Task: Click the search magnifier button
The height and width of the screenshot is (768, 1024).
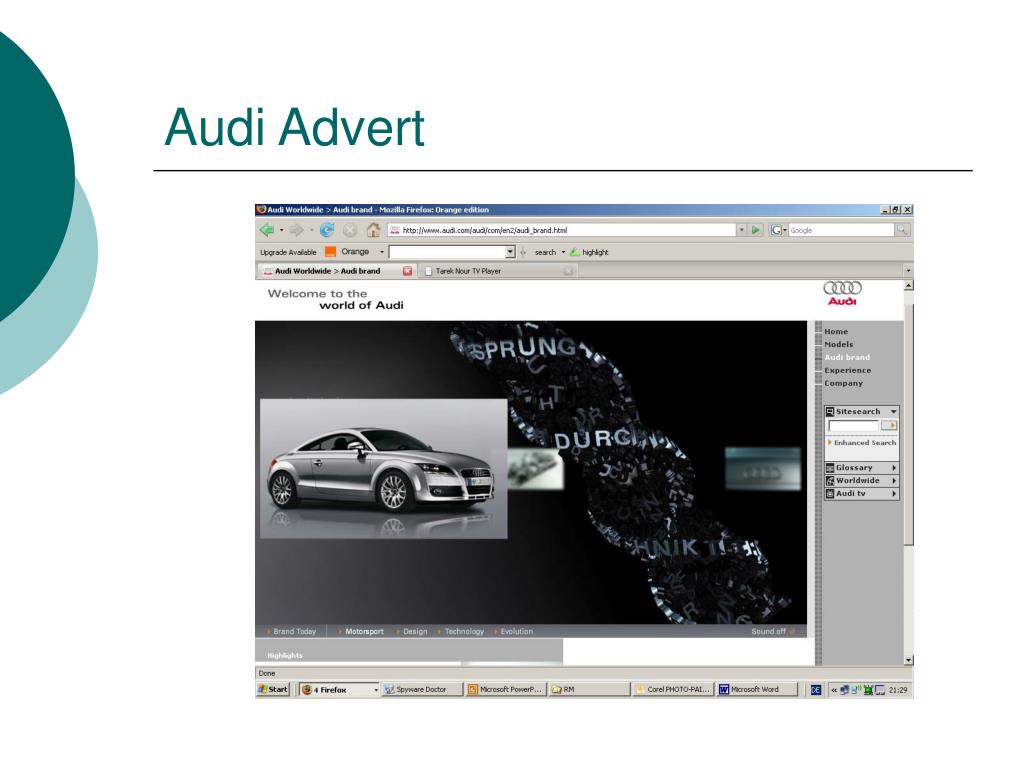Action: 901,230
